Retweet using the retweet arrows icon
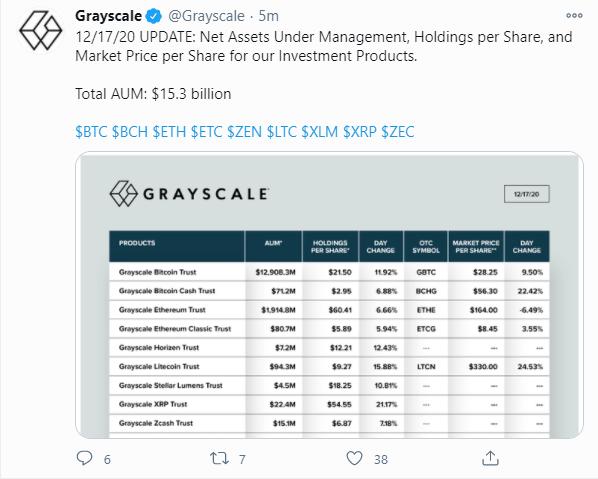Image resolution: width=598 pixels, height=479 pixels. (219, 458)
